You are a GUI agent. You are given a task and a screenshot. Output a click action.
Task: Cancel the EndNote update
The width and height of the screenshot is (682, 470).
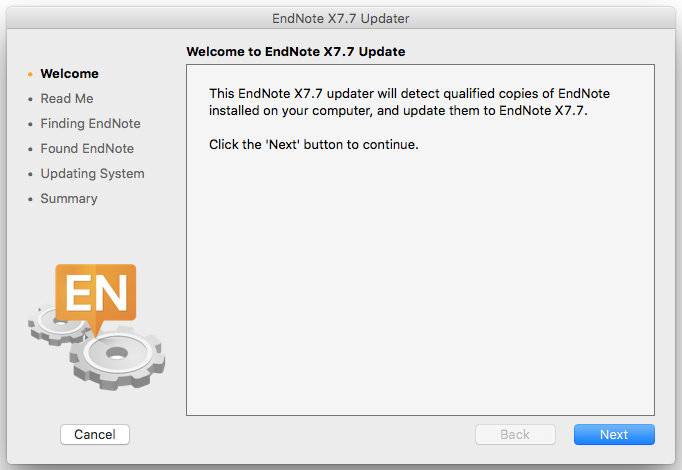point(95,434)
